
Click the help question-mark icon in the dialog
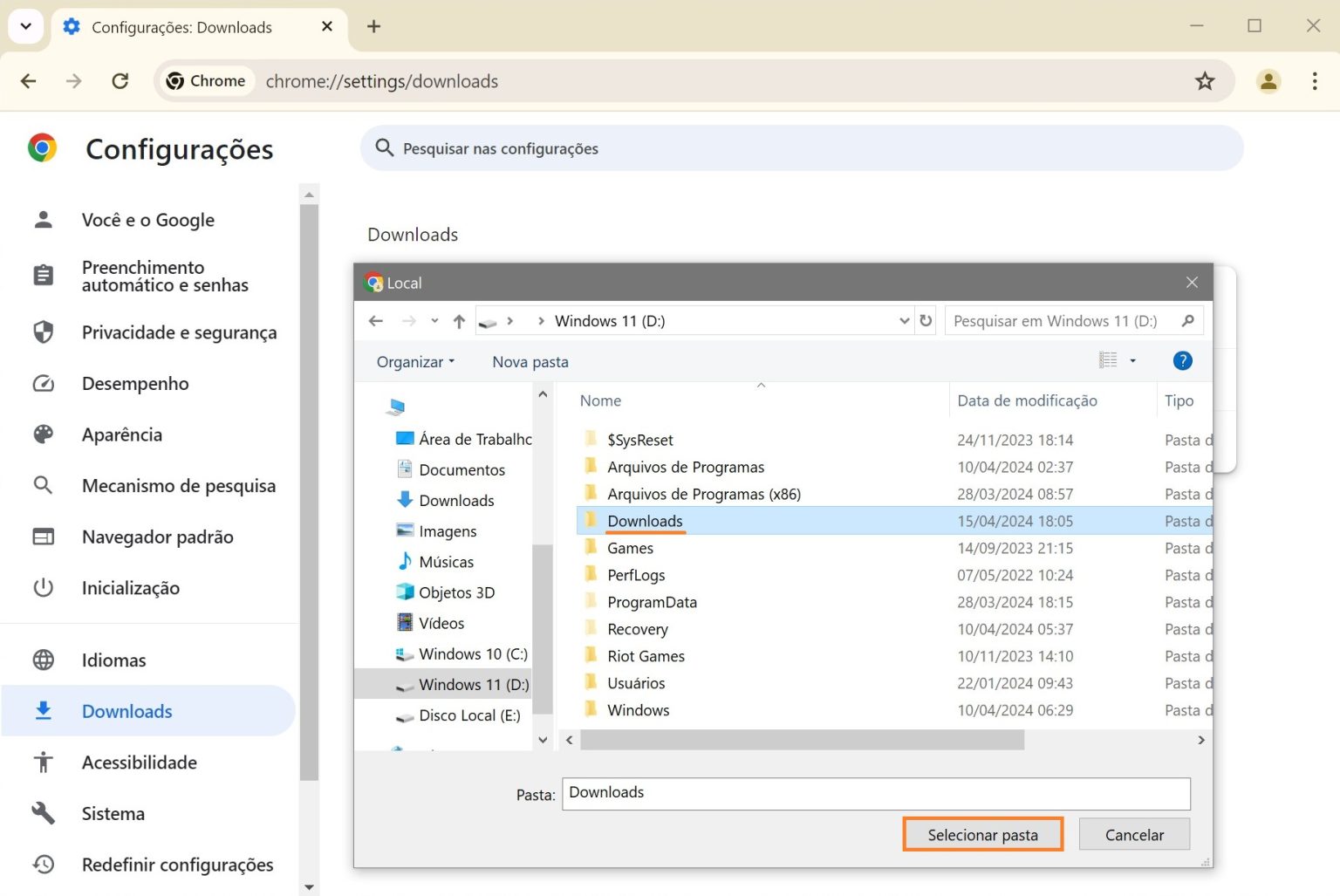point(1182,360)
